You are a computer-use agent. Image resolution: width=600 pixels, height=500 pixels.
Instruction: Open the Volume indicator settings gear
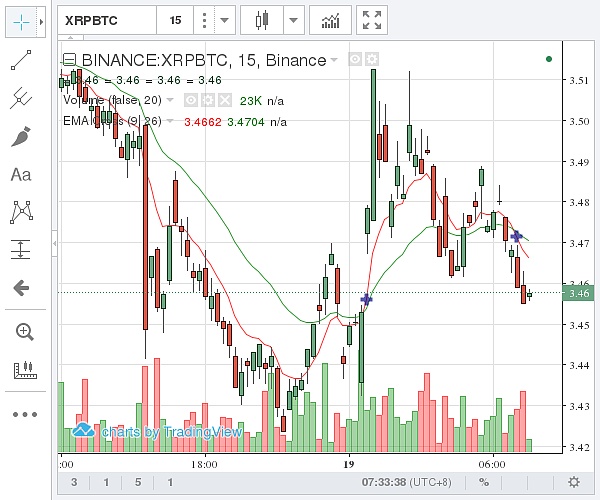(208, 101)
